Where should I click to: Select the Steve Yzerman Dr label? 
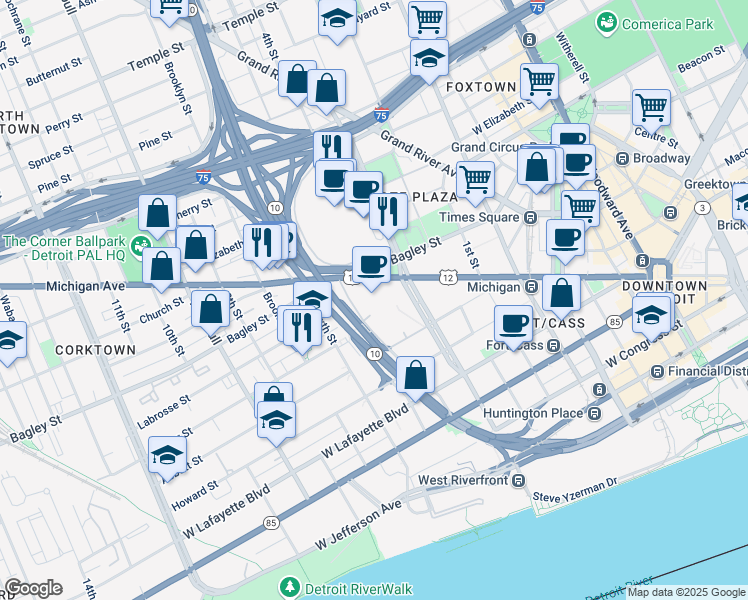575,489
